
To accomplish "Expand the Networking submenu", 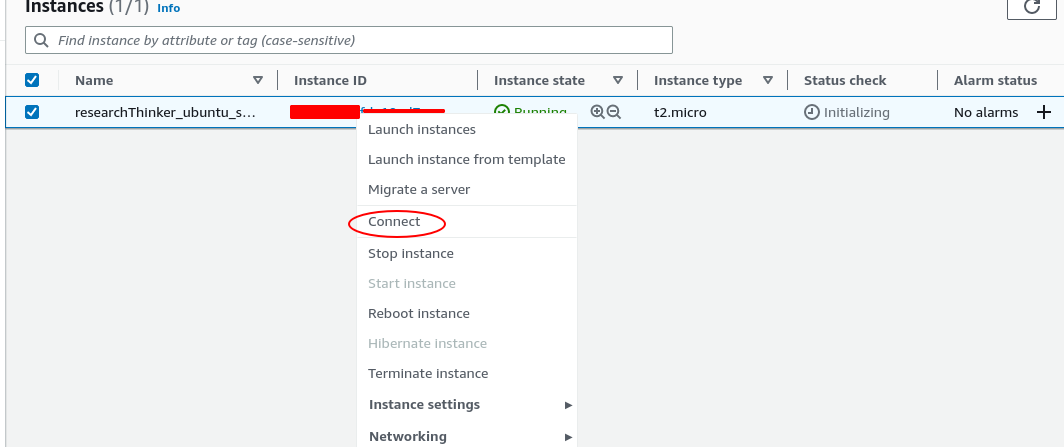I will point(467,436).
